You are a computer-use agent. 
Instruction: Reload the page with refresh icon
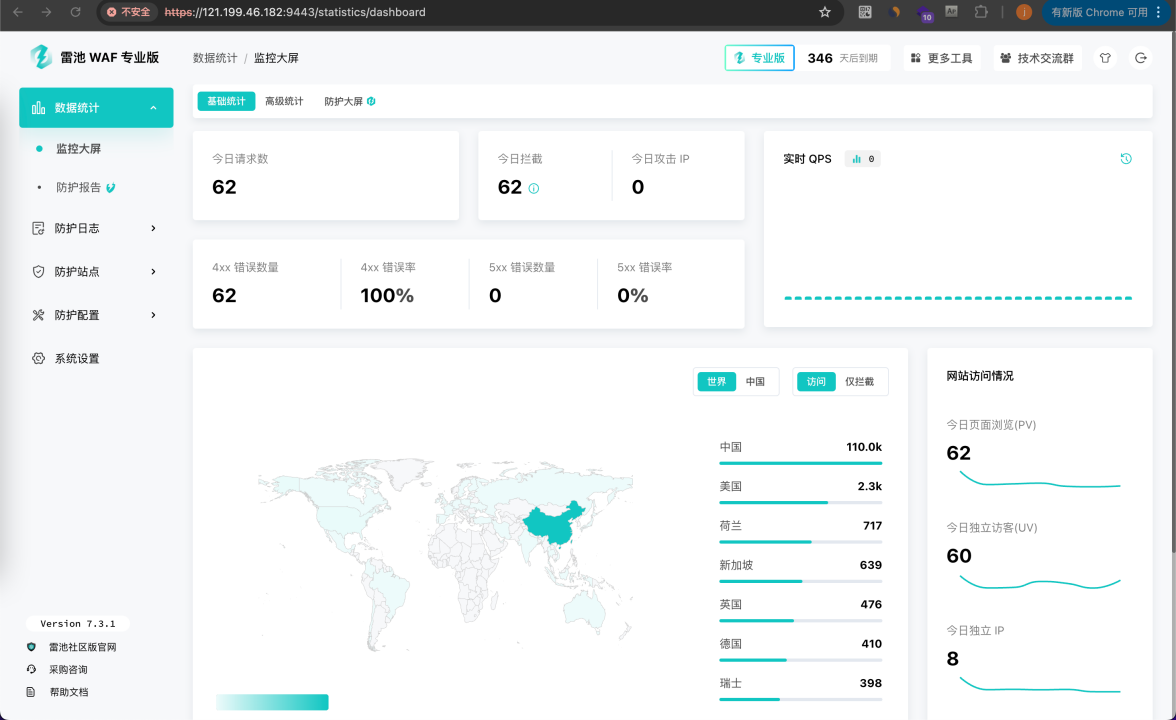click(x=75, y=12)
